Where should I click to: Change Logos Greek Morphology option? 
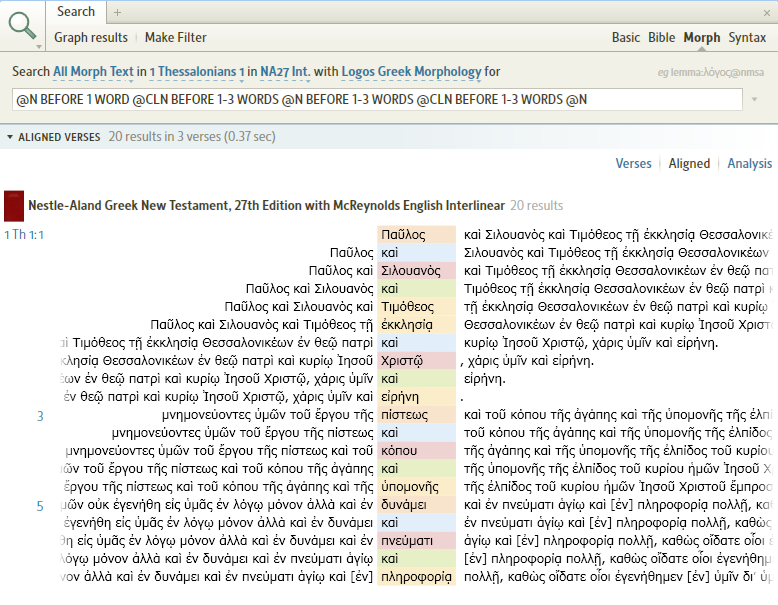[411, 71]
